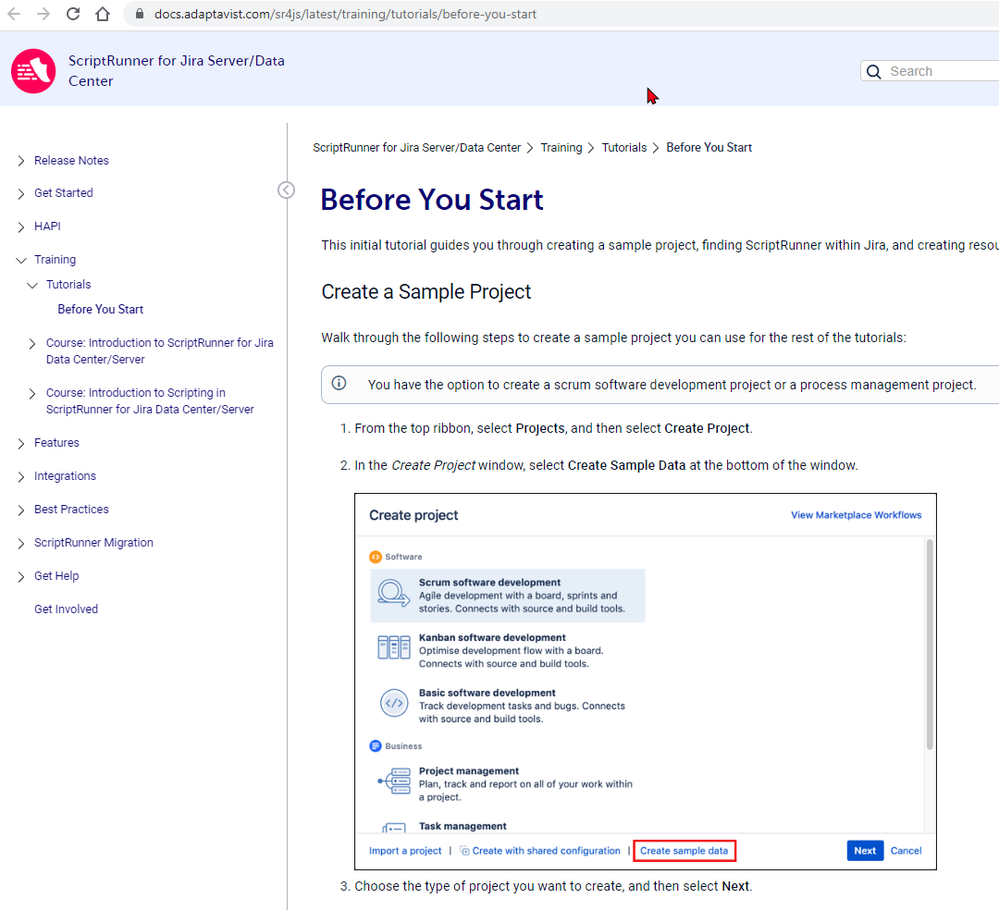Expand the Get Help chevron
This screenshot has width=999, height=910.
(x=21, y=577)
